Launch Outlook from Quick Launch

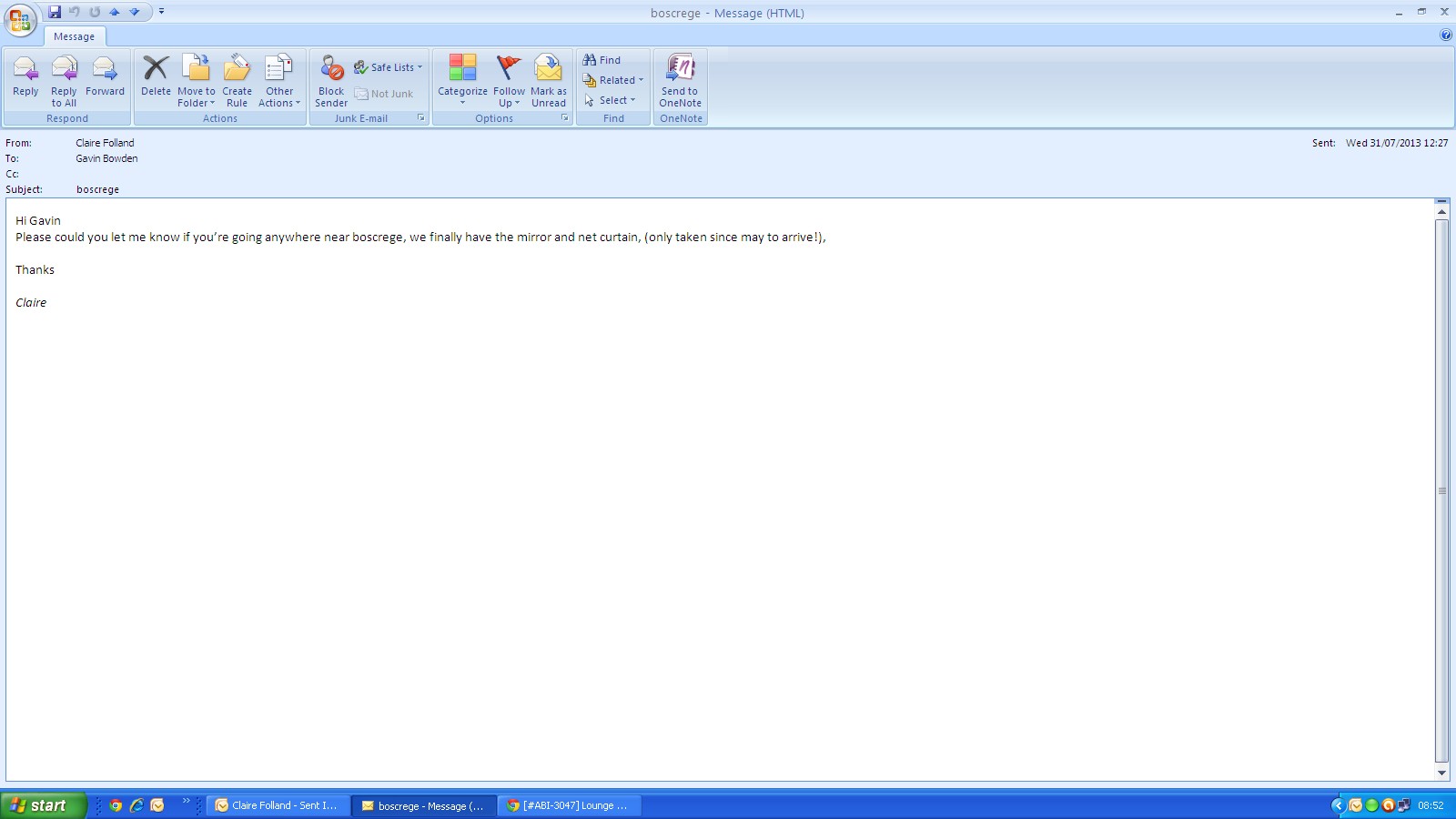[x=157, y=805]
